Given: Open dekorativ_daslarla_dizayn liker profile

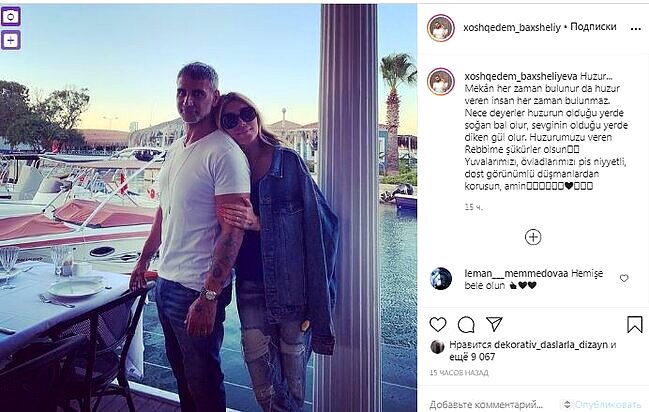Looking at the screenshot, I should coord(551,345).
